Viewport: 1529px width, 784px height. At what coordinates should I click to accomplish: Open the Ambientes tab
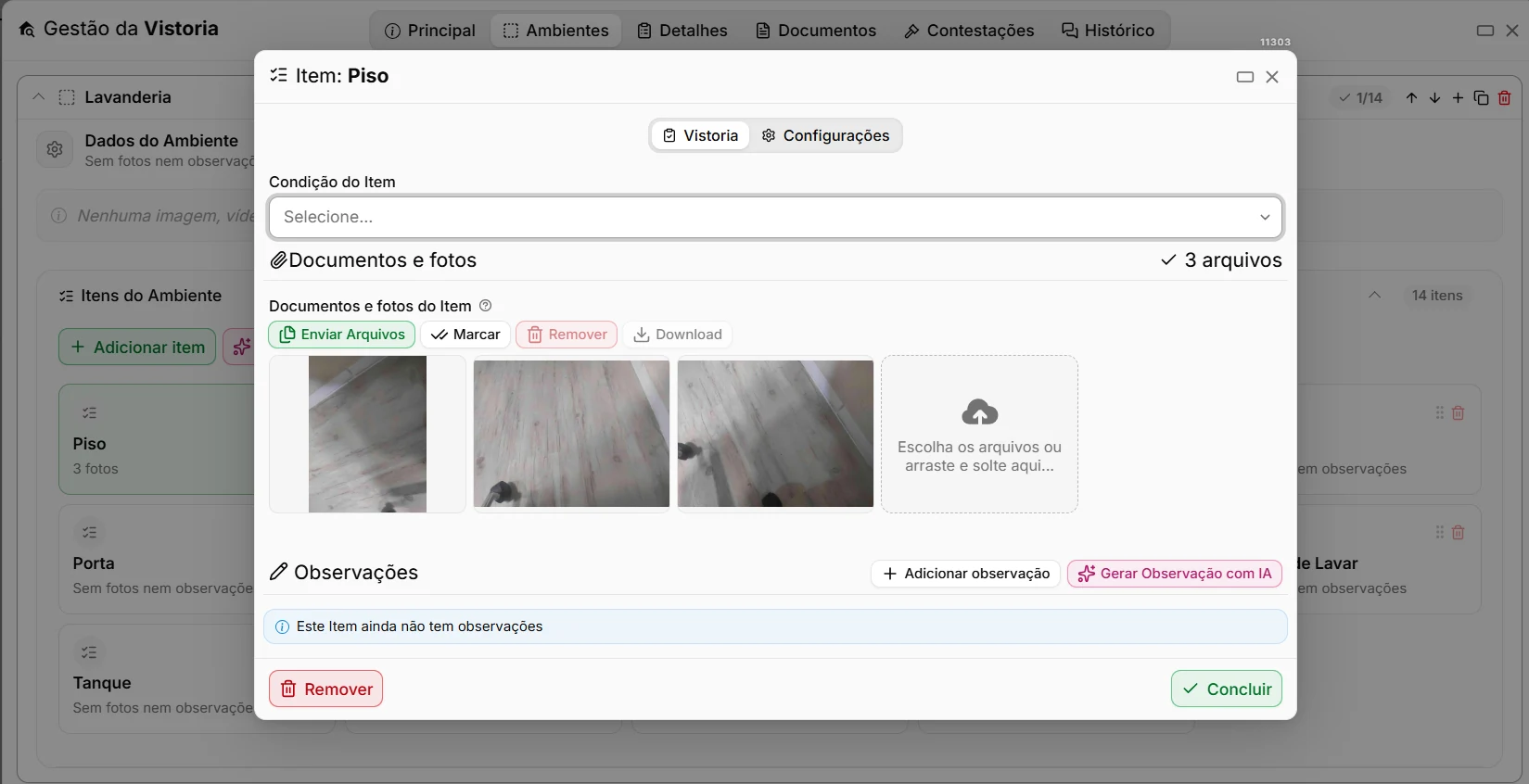point(556,31)
